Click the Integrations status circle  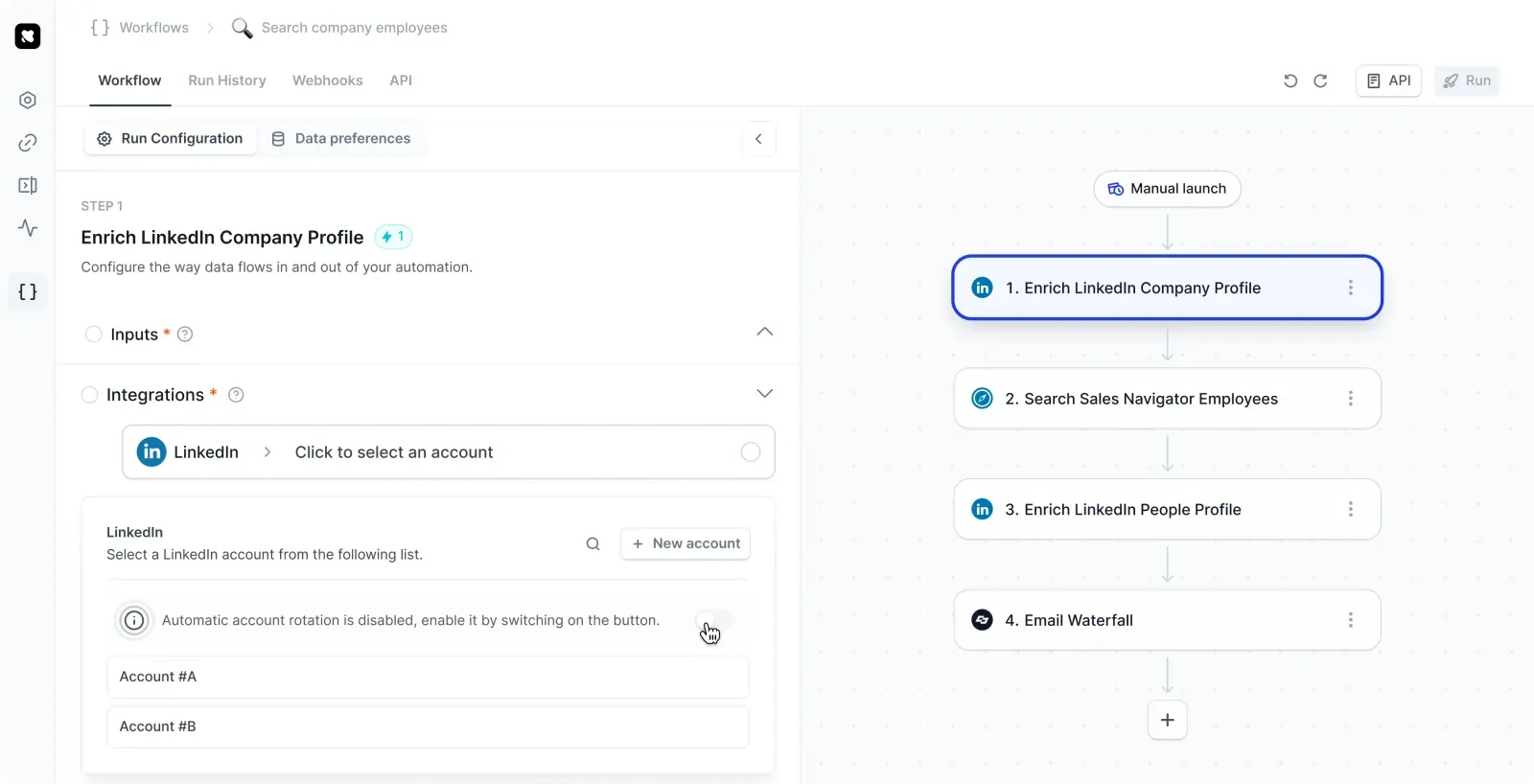point(89,395)
